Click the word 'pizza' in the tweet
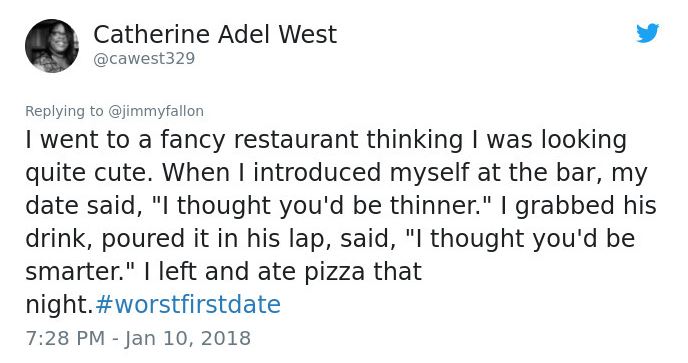The image size is (688, 363). [334, 272]
